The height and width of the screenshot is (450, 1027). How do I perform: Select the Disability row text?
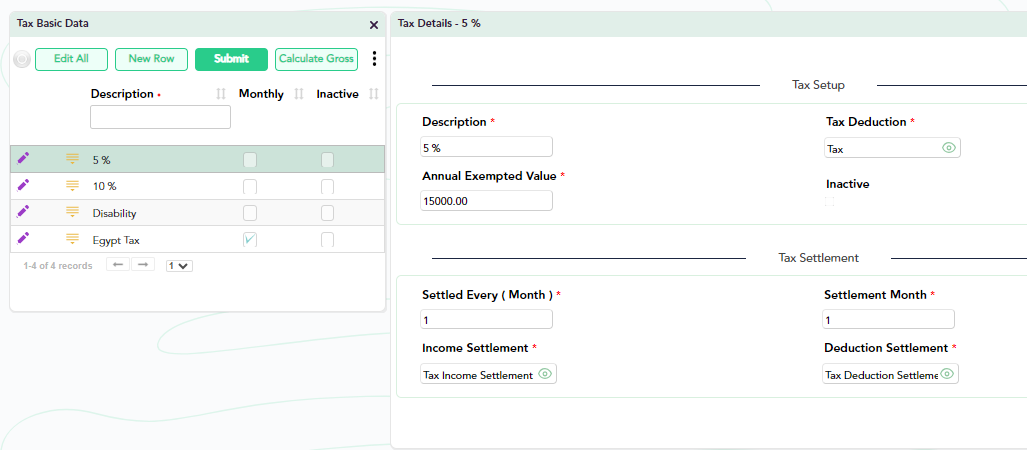115,214
